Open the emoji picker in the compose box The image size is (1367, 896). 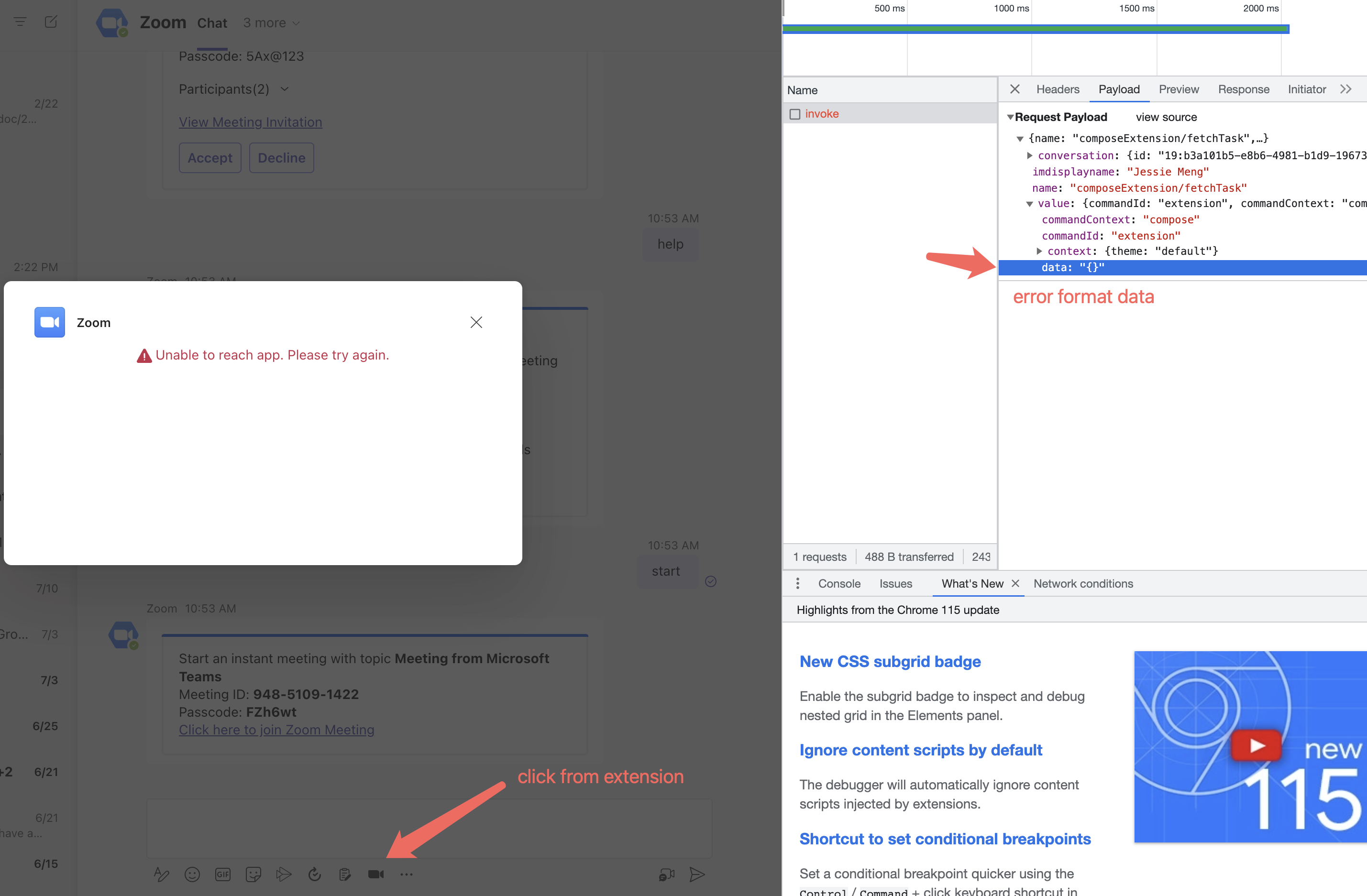point(192,874)
